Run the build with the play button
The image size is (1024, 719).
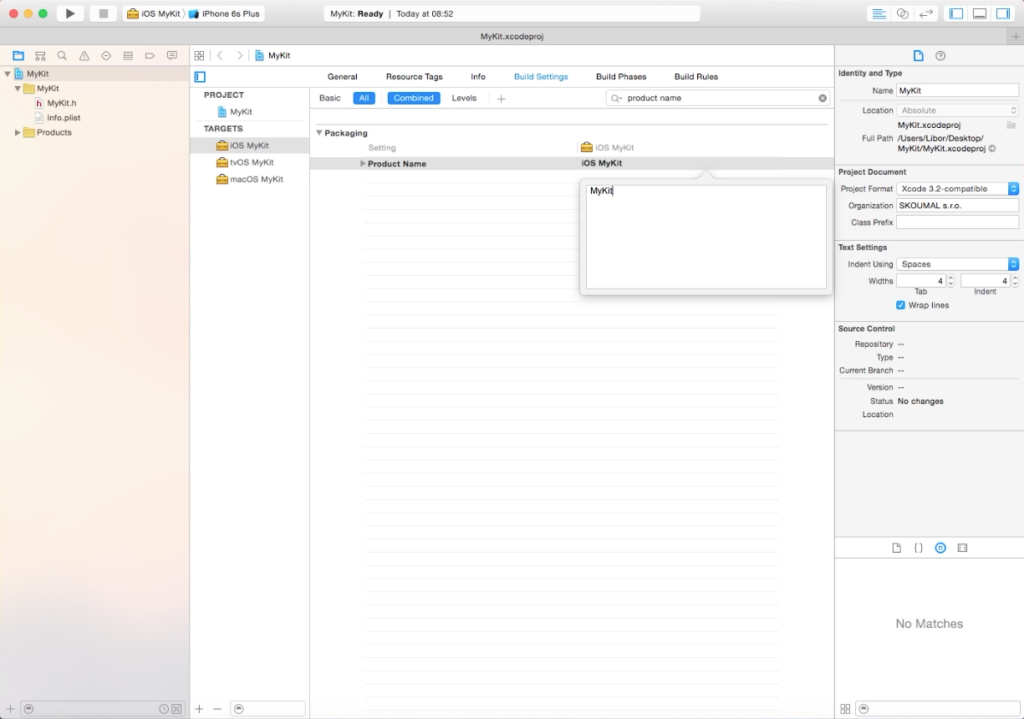(70, 13)
